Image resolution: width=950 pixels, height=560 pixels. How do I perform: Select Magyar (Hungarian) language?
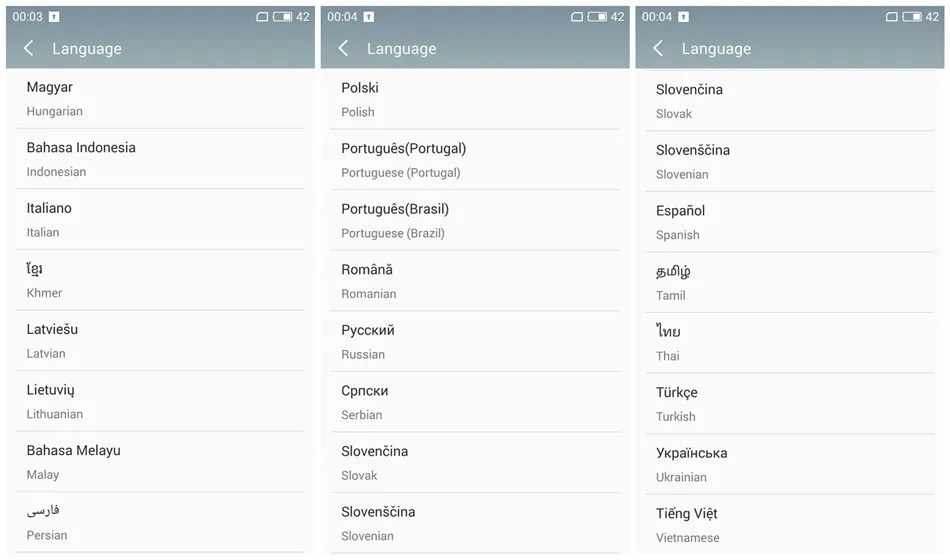coord(160,99)
